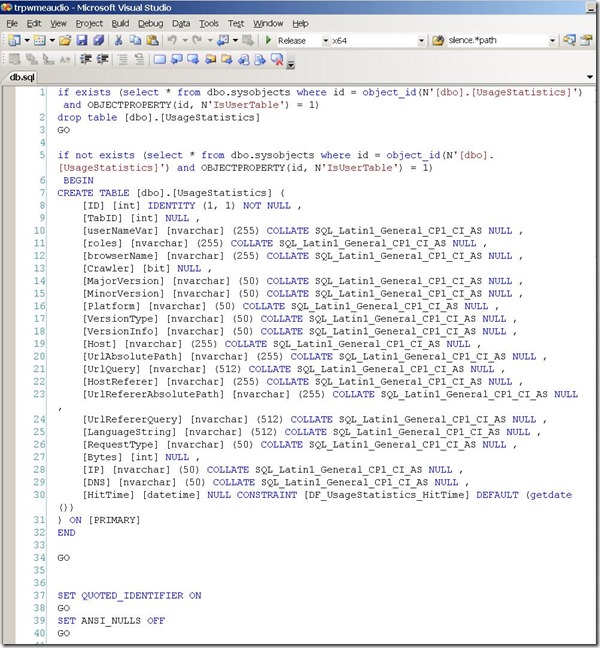Open the Tools menu
This screenshot has height=648, width=600.
click(x=209, y=24)
